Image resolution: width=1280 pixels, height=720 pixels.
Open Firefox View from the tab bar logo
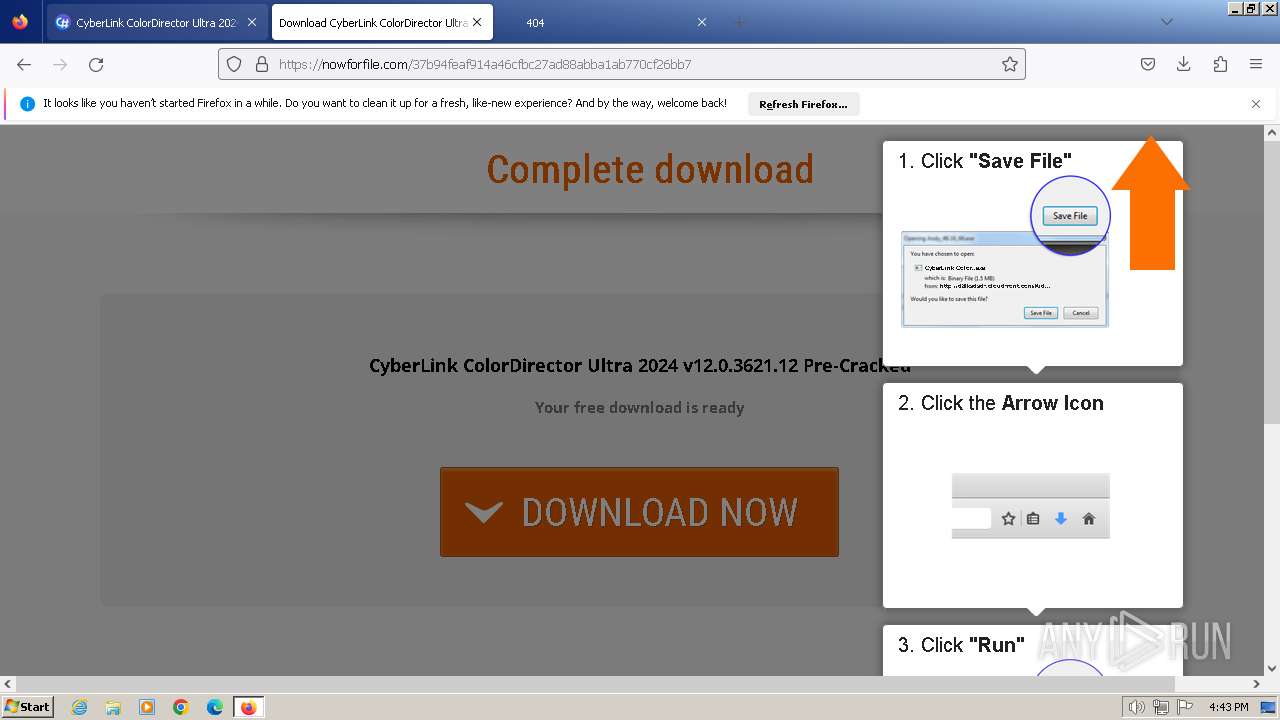click(x=20, y=22)
